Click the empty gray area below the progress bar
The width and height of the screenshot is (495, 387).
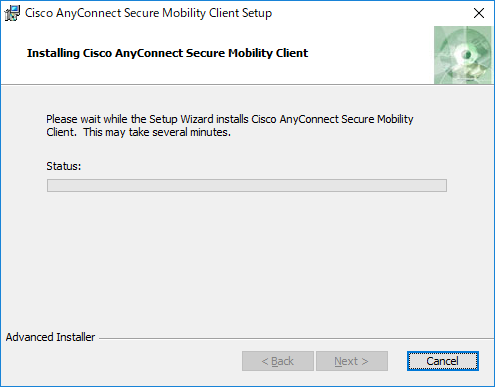247,260
